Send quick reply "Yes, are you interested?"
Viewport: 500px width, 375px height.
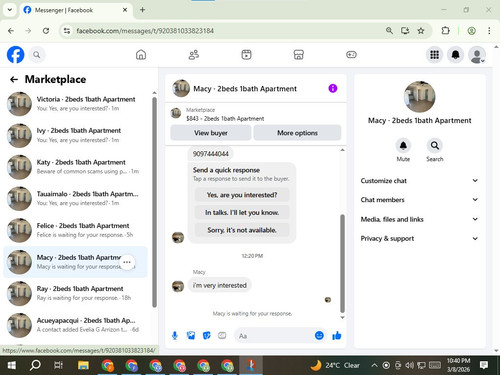coord(242,195)
